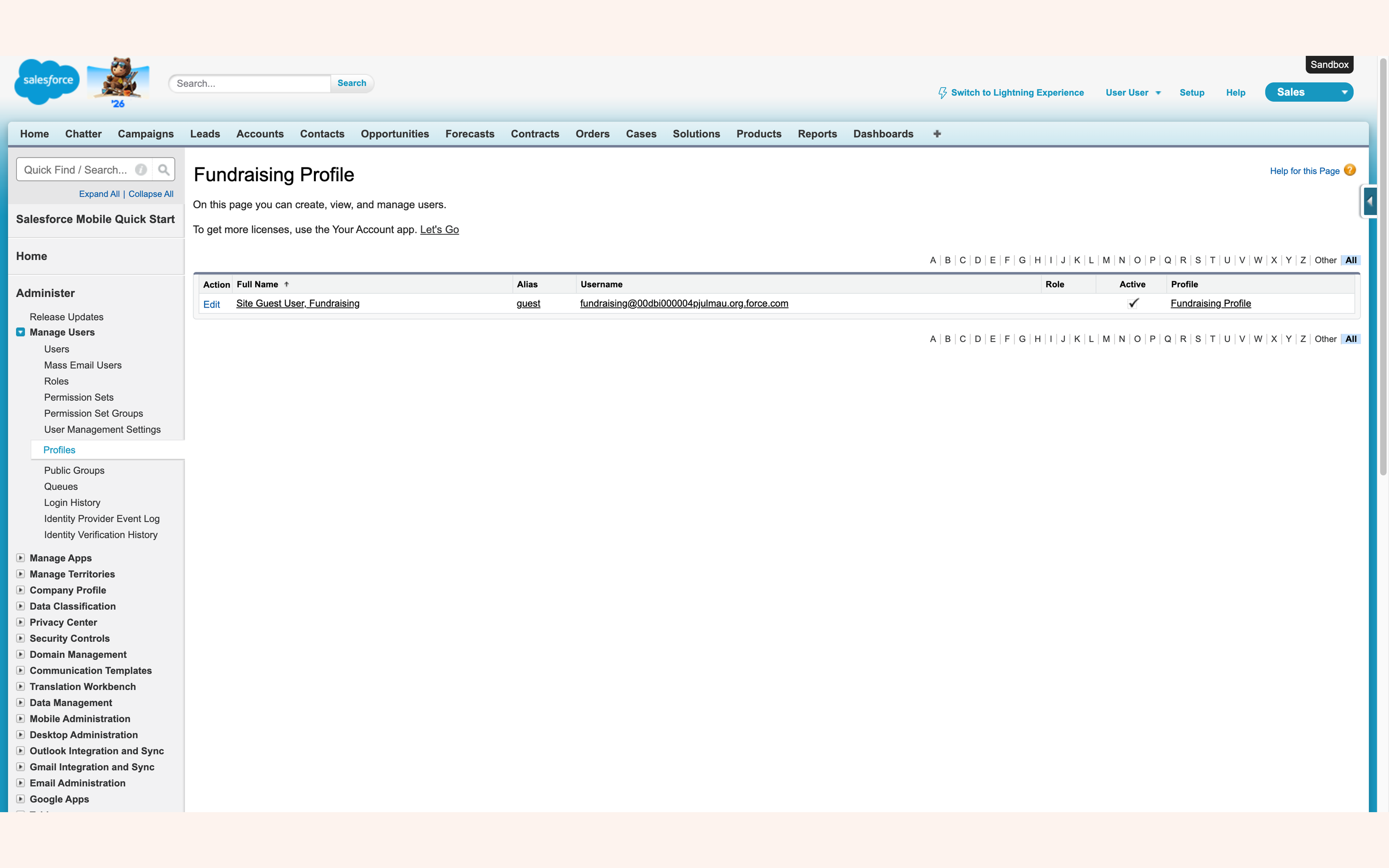
Task: Click the plus icon for all tabs
Action: click(937, 134)
